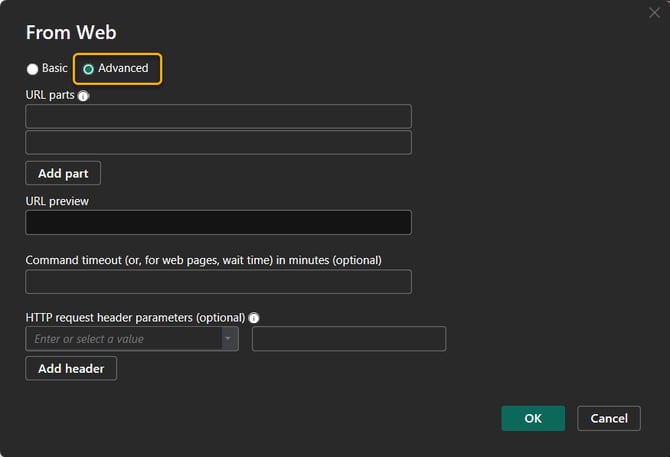670x457 pixels.
Task: Click the URL preview label text
Action: tap(57, 201)
